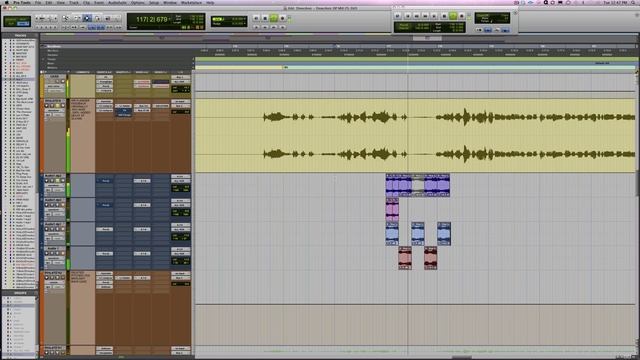The image size is (640, 360).
Task: Select the Pencil tool
Action: [117, 18]
